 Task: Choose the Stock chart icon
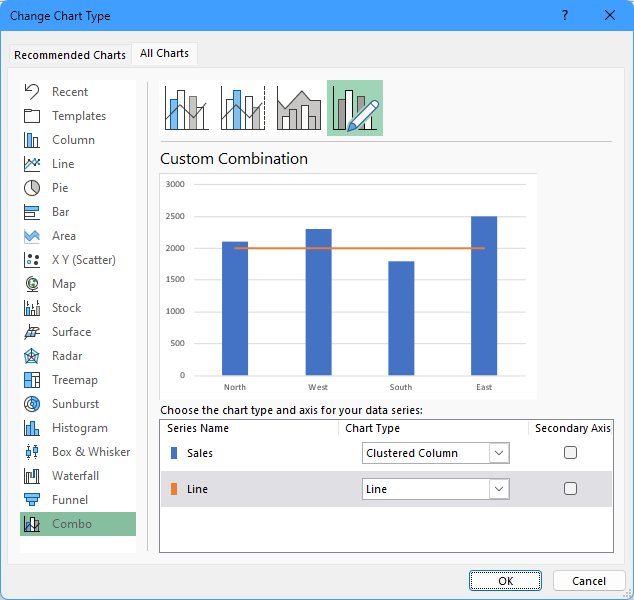point(32,308)
